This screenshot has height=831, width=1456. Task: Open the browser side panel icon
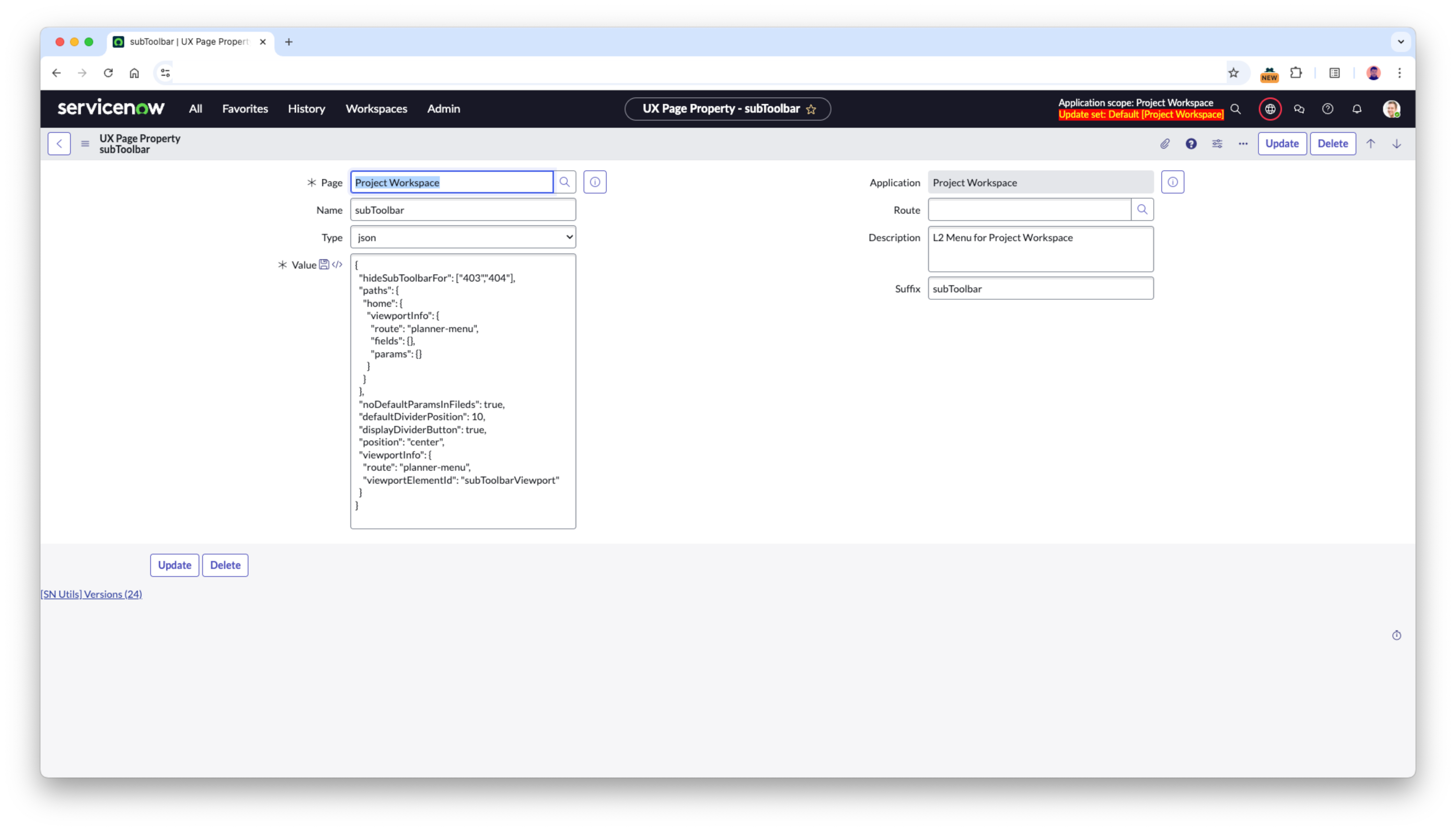coord(1334,73)
